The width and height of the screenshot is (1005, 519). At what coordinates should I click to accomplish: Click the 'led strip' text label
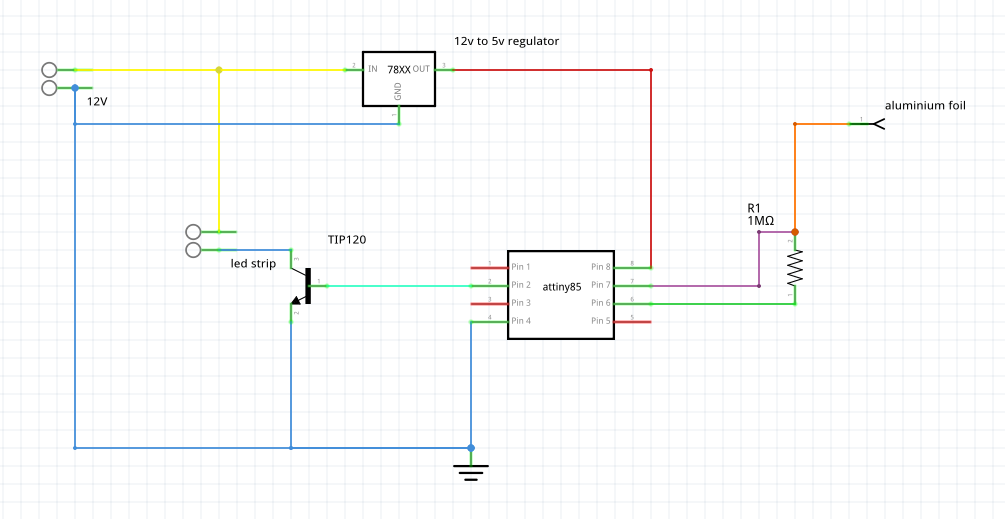point(253,264)
